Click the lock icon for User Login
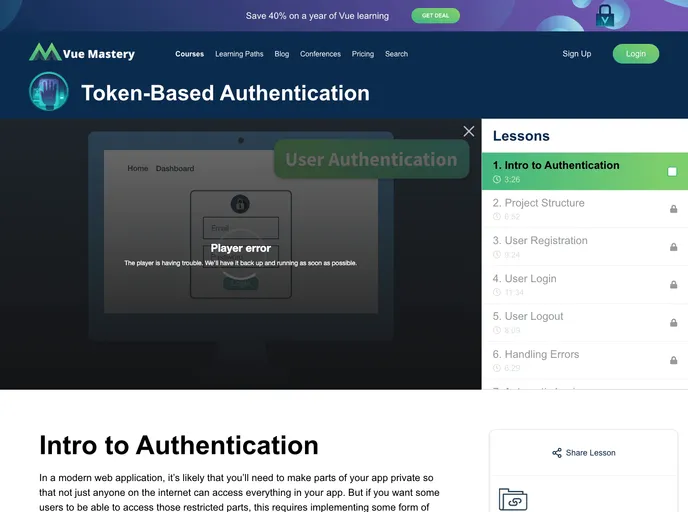688x512 pixels. click(x=674, y=284)
